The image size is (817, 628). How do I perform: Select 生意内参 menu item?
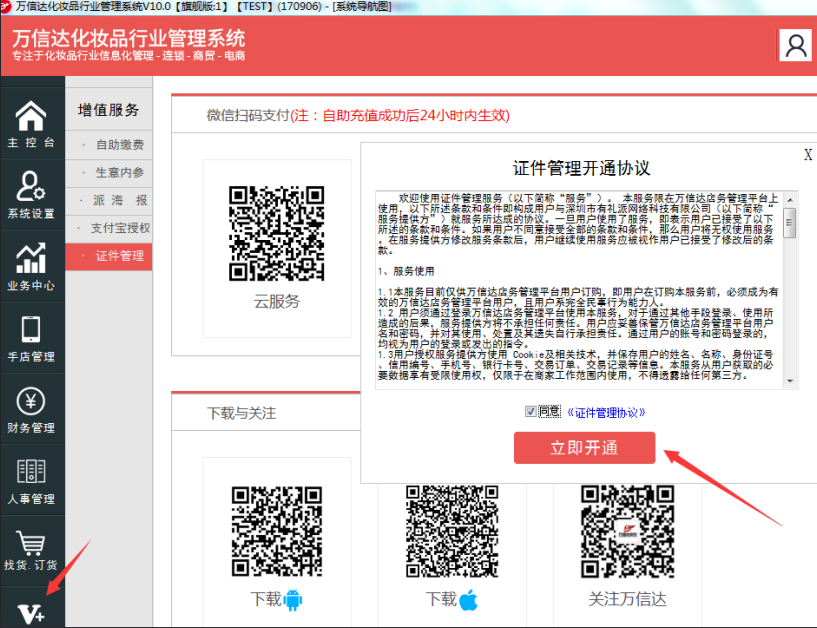[x=109, y=173]
